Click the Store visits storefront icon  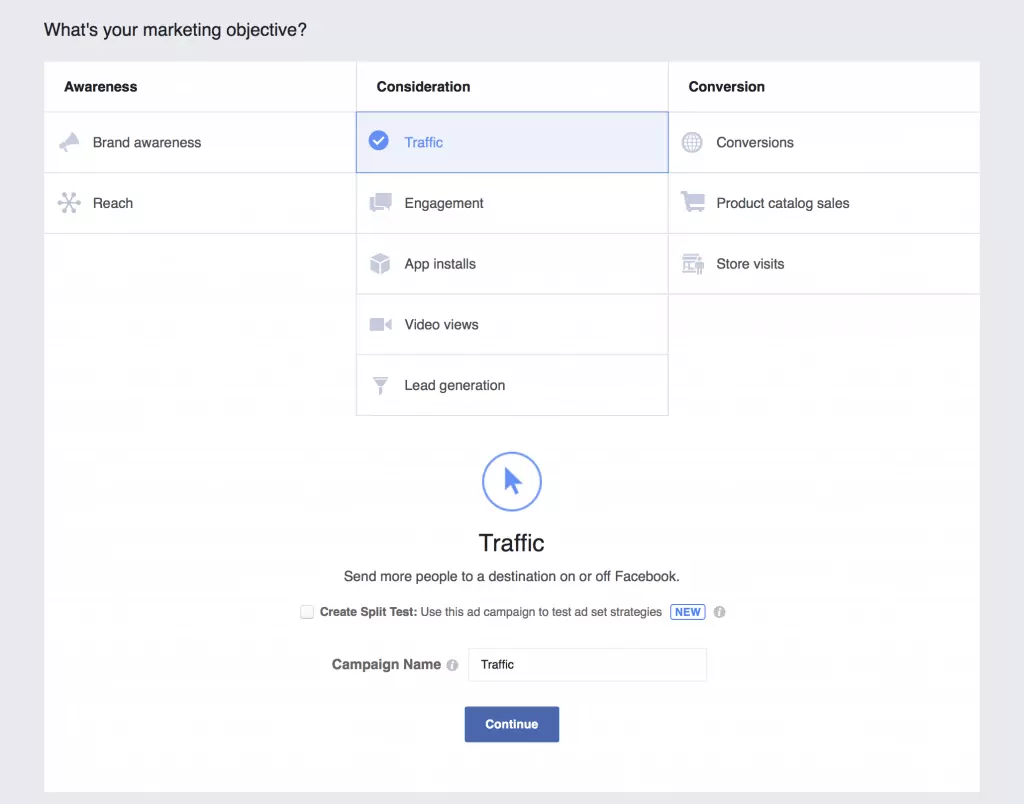point(692,264)
